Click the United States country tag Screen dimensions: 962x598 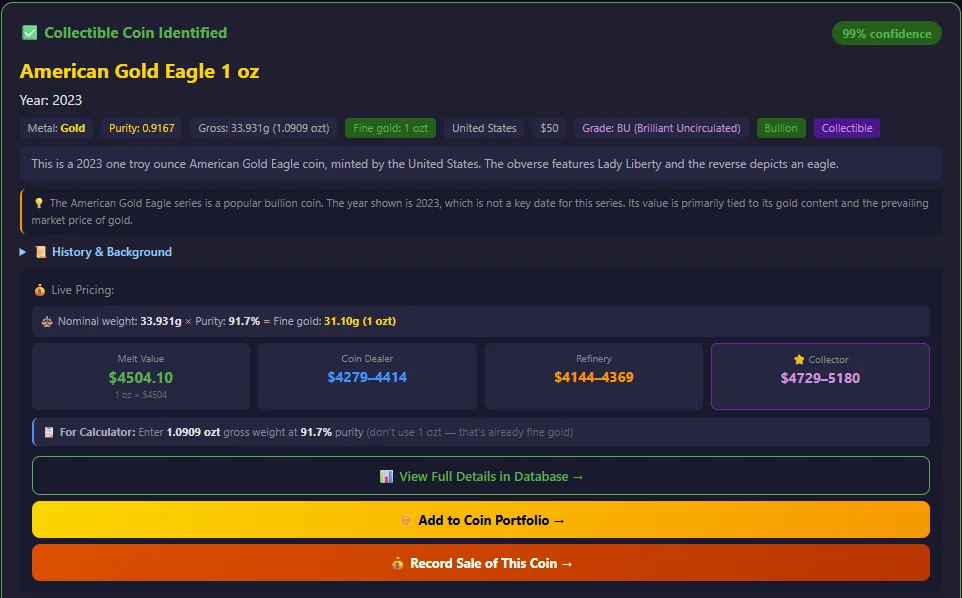pyautogui.click(x=484, y=128)
